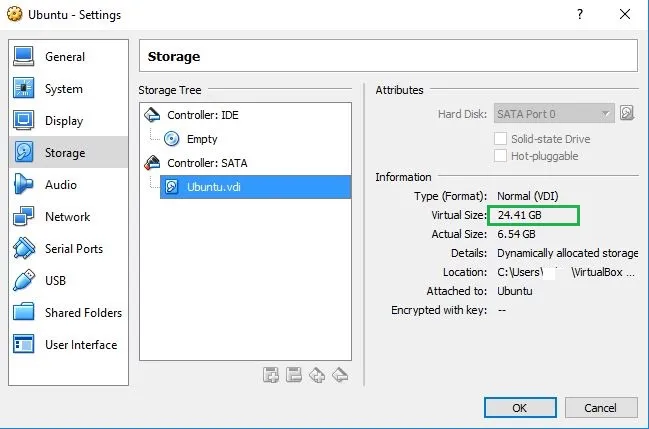649x429 pixels.
Task: Open the Audio settings category
Action: [68, 184]
